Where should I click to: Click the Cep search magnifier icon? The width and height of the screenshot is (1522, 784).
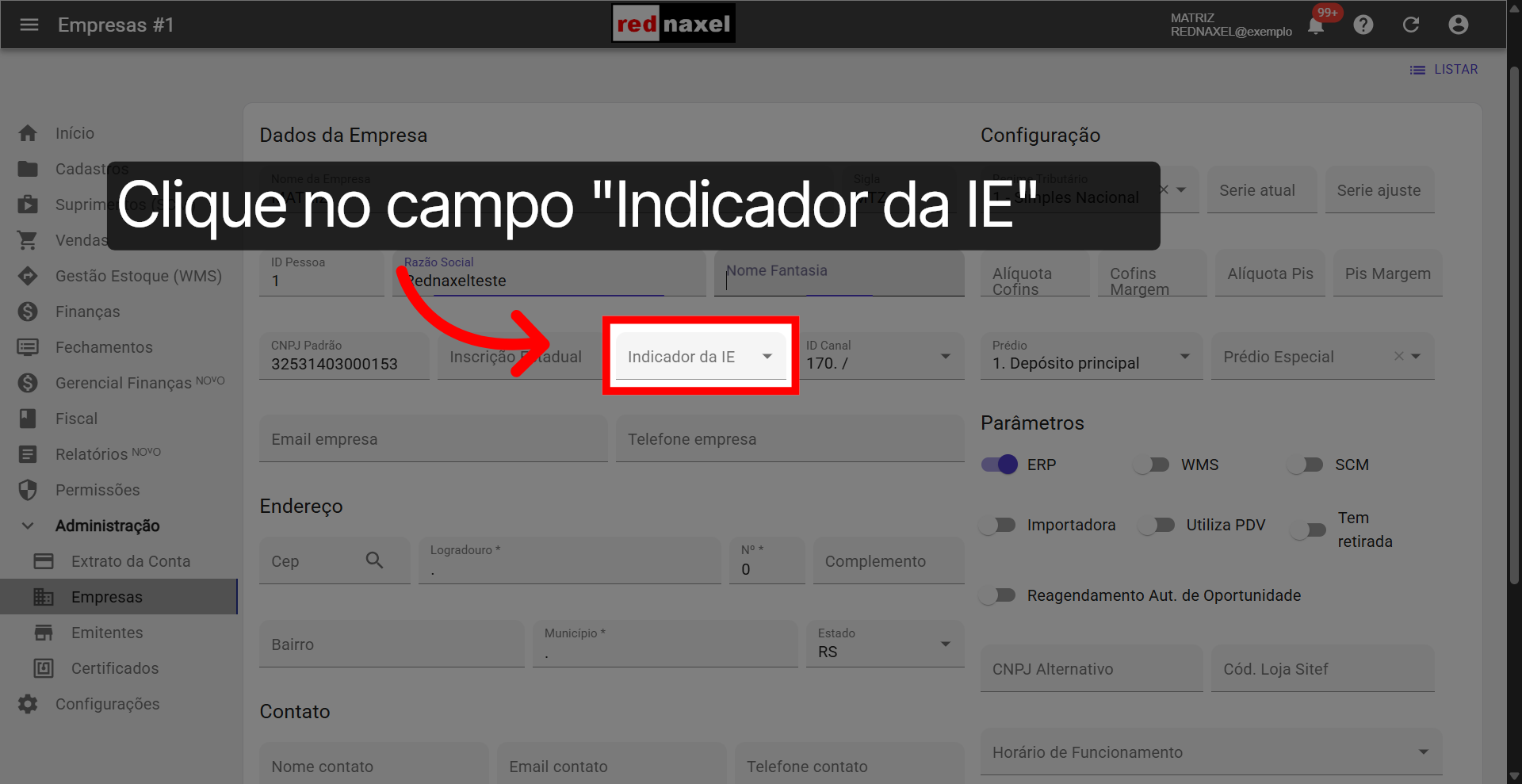point(374,560)
